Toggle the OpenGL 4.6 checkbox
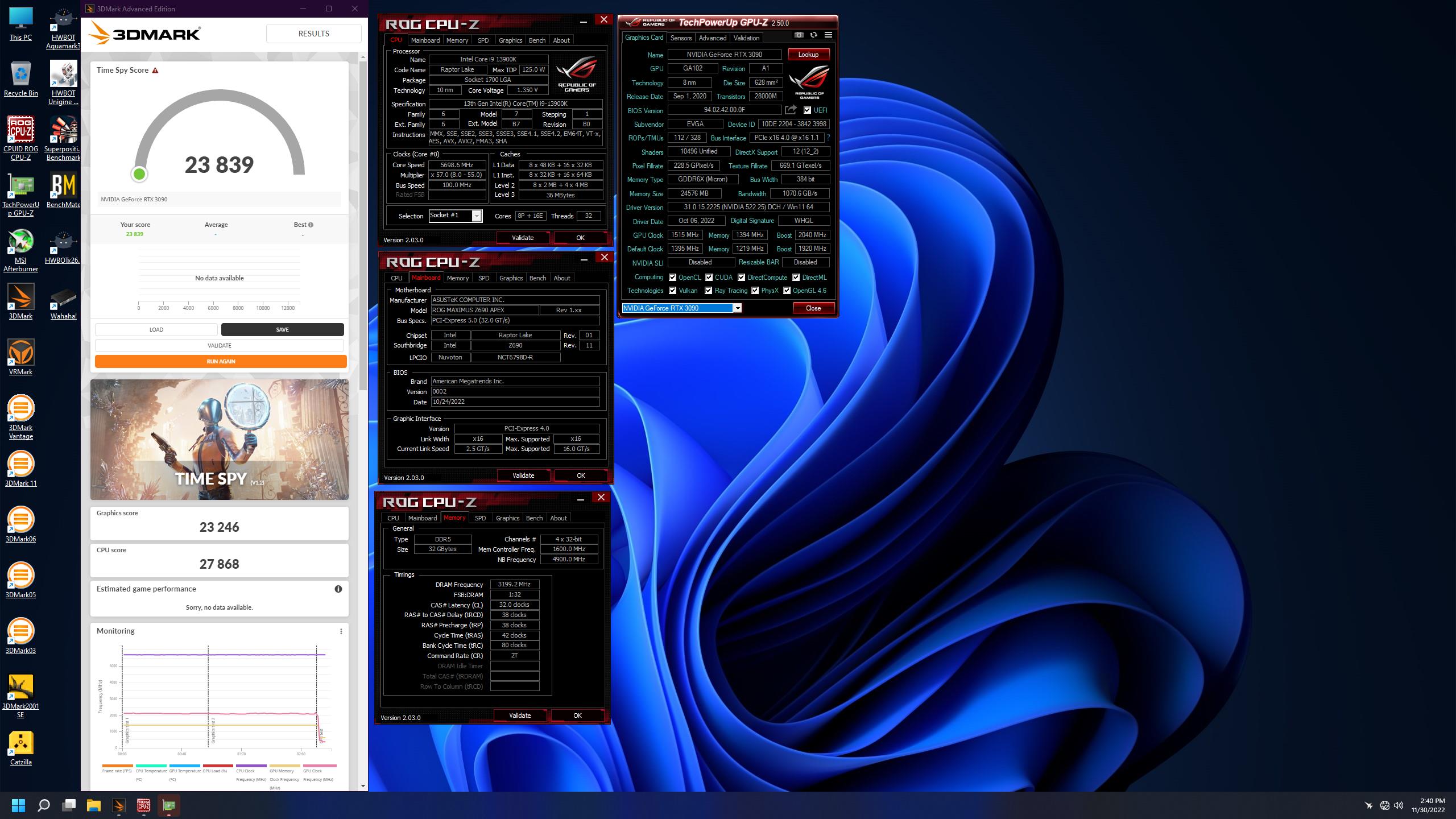 787,291
